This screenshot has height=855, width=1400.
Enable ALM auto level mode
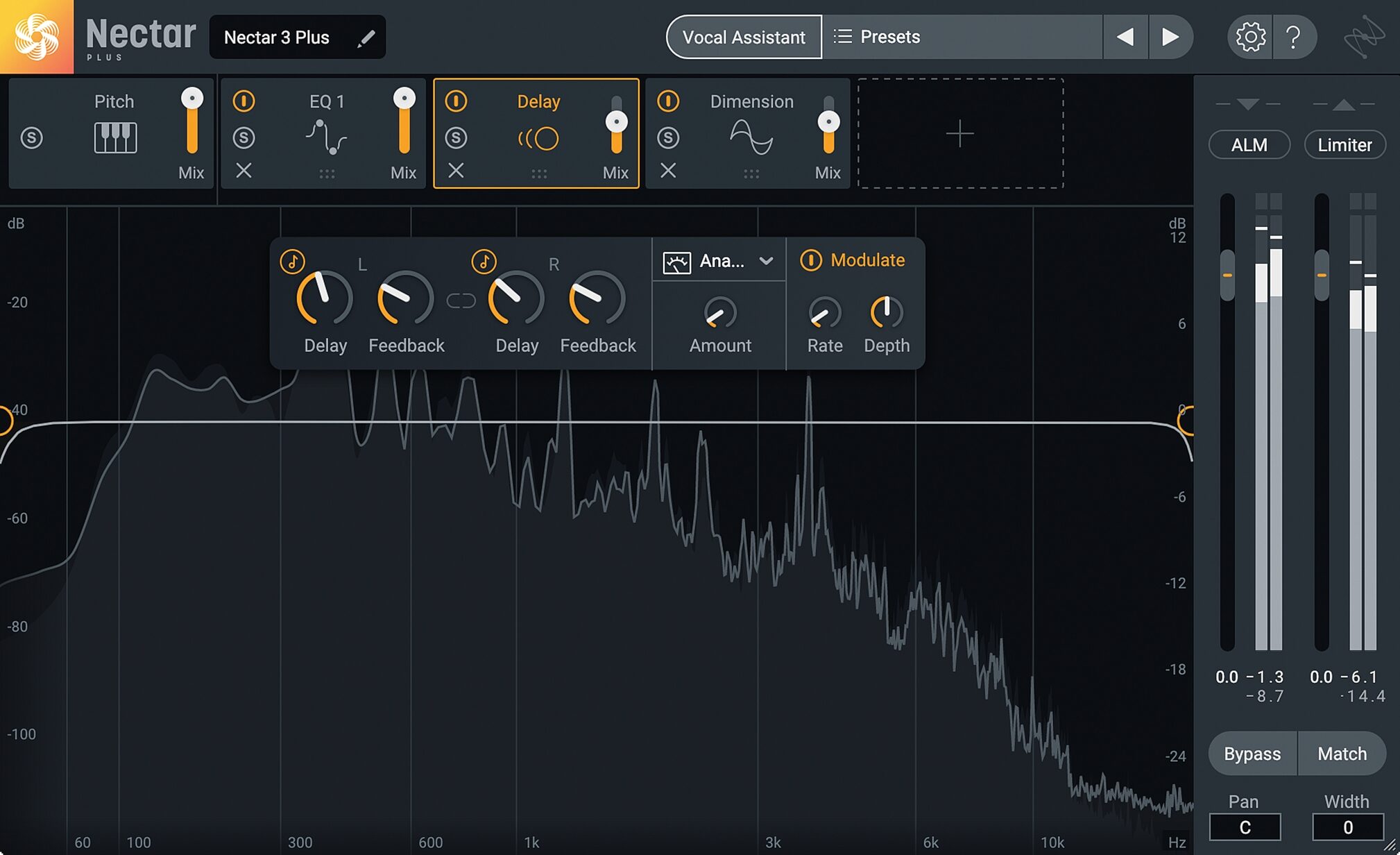1249,144
